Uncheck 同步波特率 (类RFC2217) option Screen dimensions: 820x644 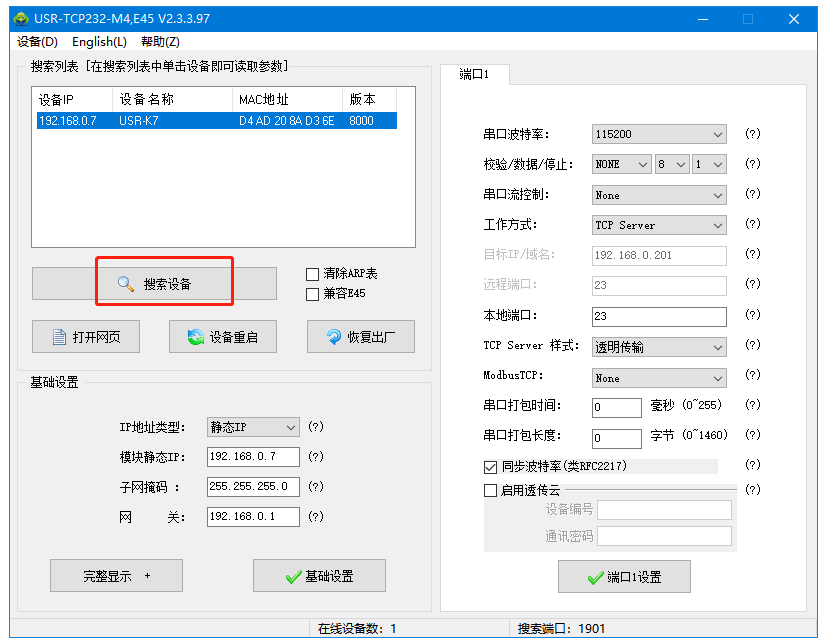[x=490, y=466]
